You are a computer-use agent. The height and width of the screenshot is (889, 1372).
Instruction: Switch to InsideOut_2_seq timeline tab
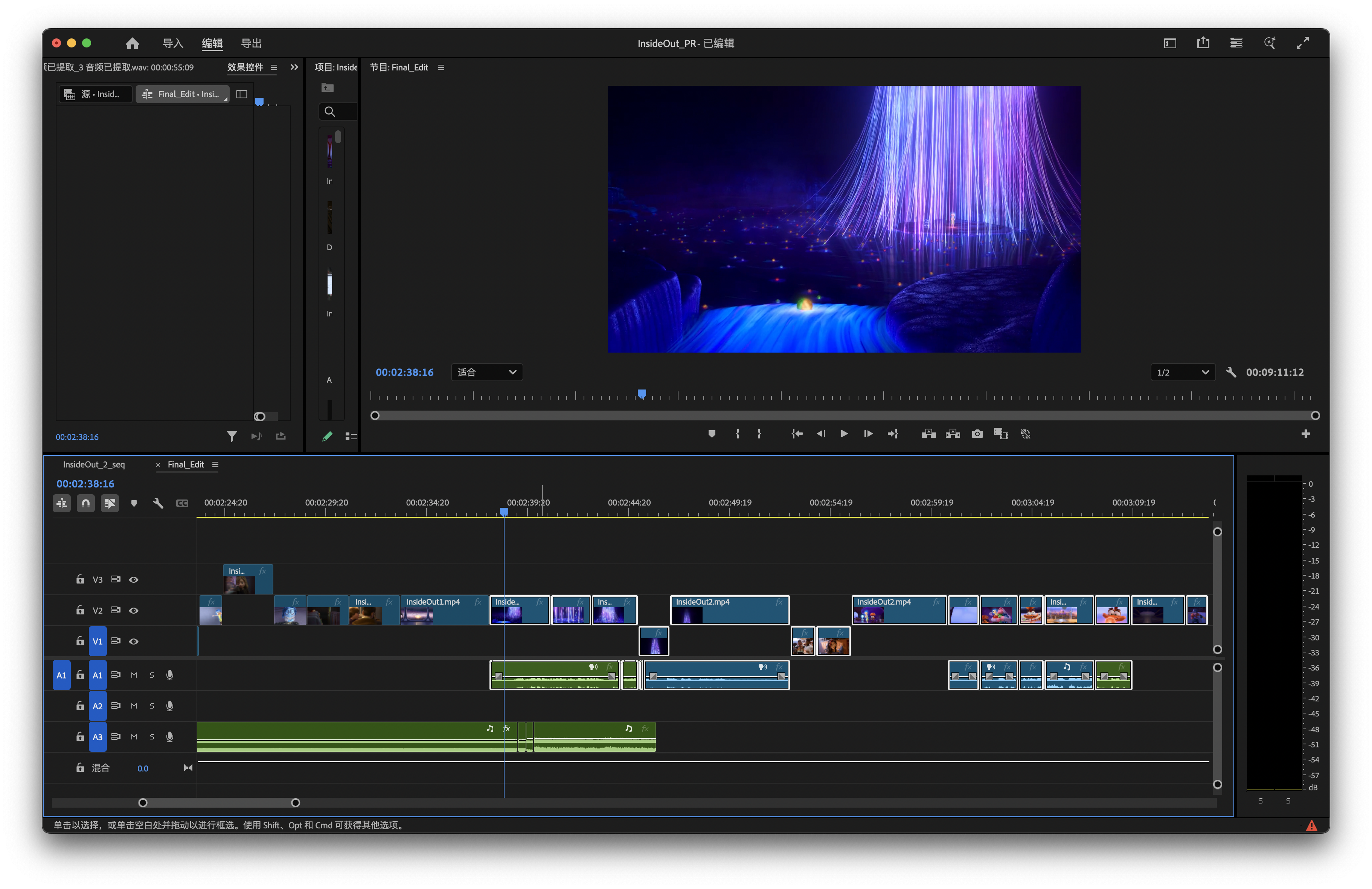tap(94, 464)
